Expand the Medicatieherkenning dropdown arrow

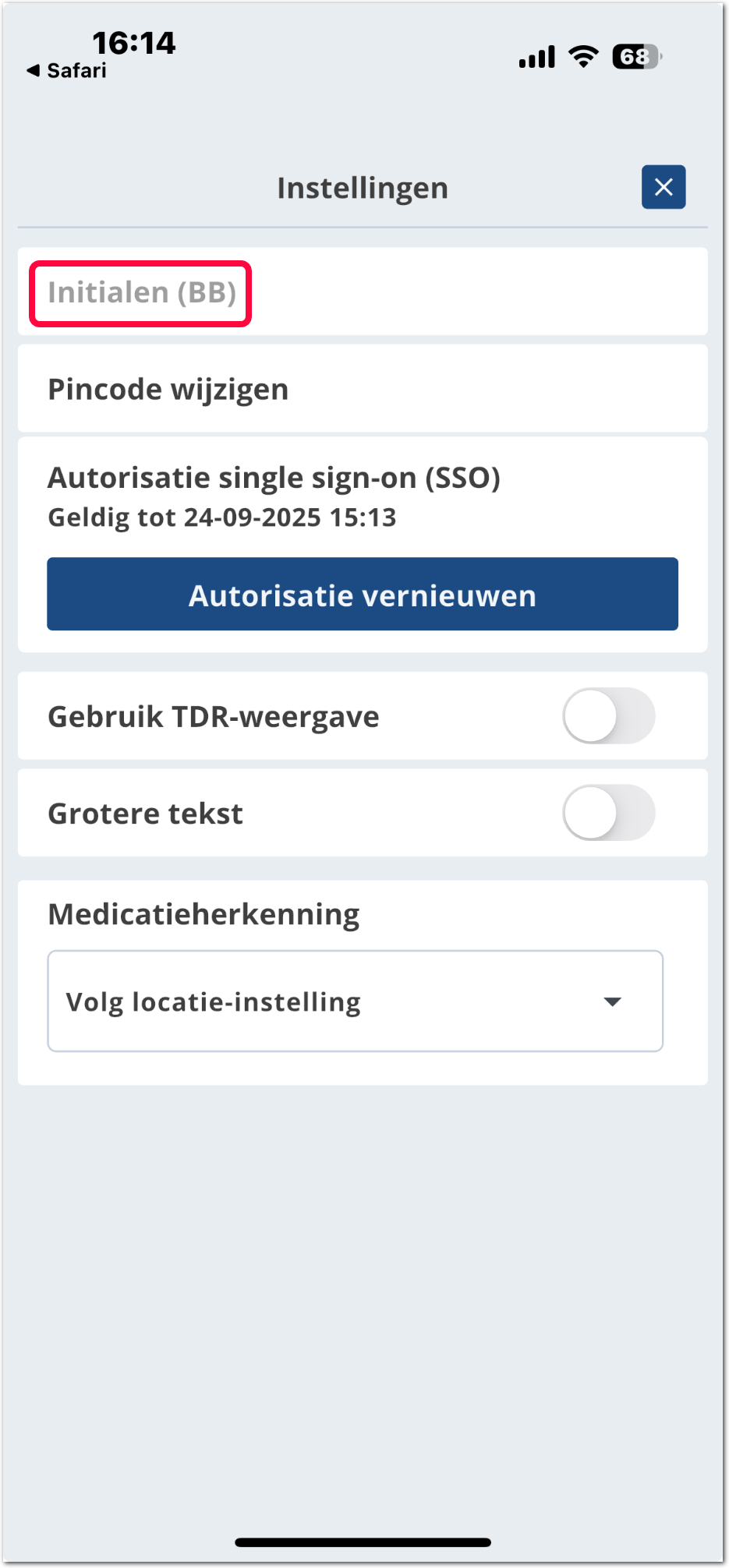tap(613, 1002)
